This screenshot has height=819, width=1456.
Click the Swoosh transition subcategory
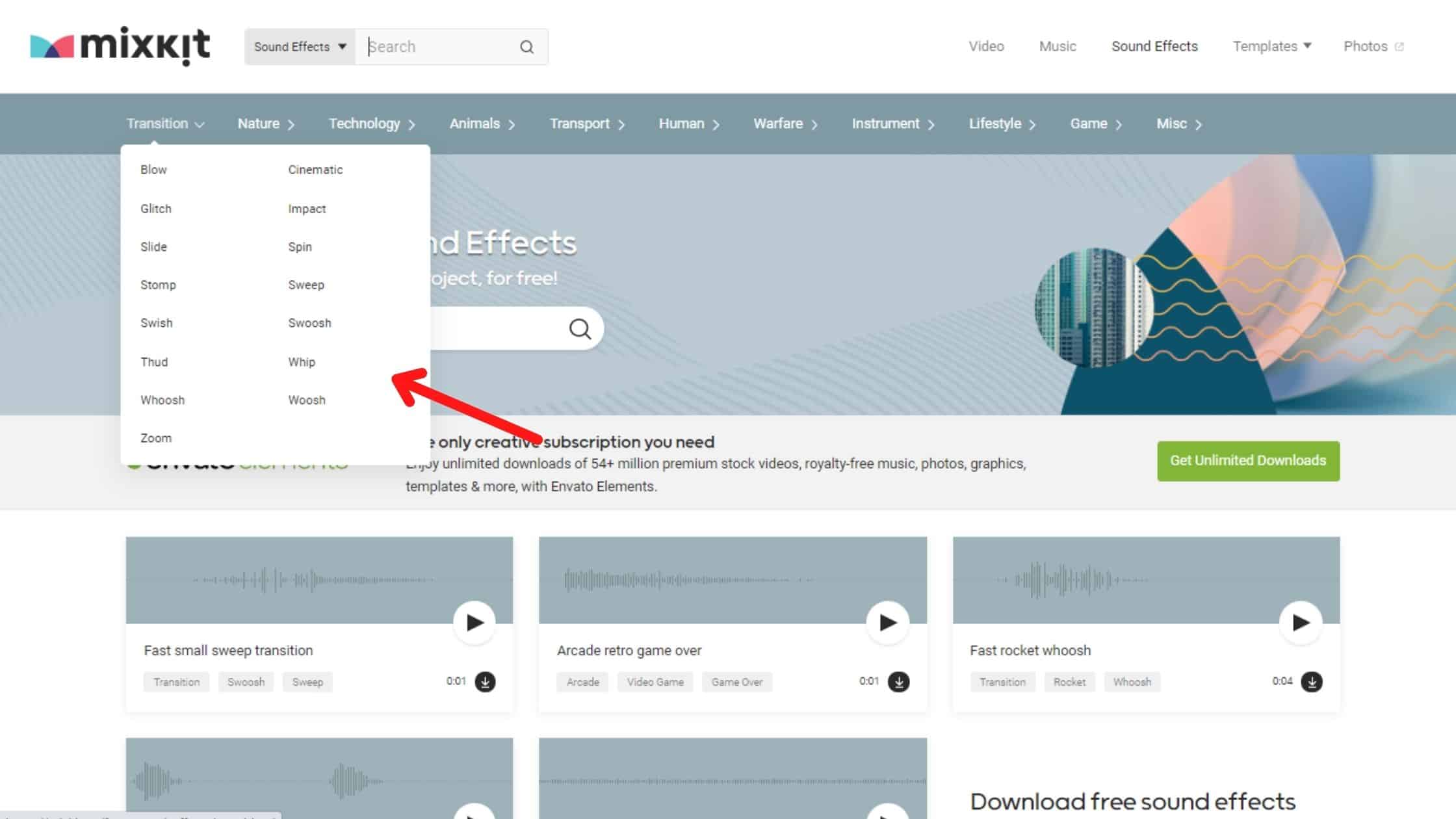tap(309, 322)
